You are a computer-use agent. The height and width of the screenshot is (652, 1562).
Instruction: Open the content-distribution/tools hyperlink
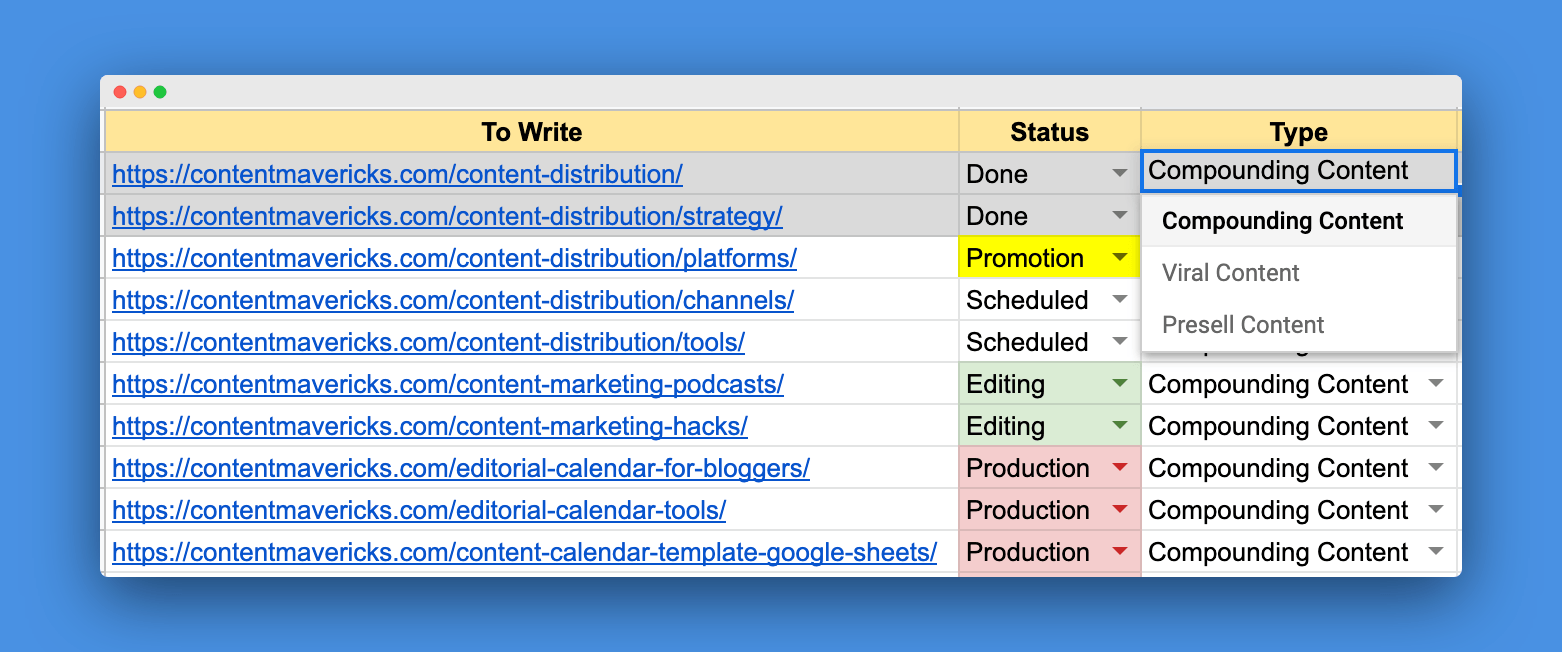(x=428, y=342)
